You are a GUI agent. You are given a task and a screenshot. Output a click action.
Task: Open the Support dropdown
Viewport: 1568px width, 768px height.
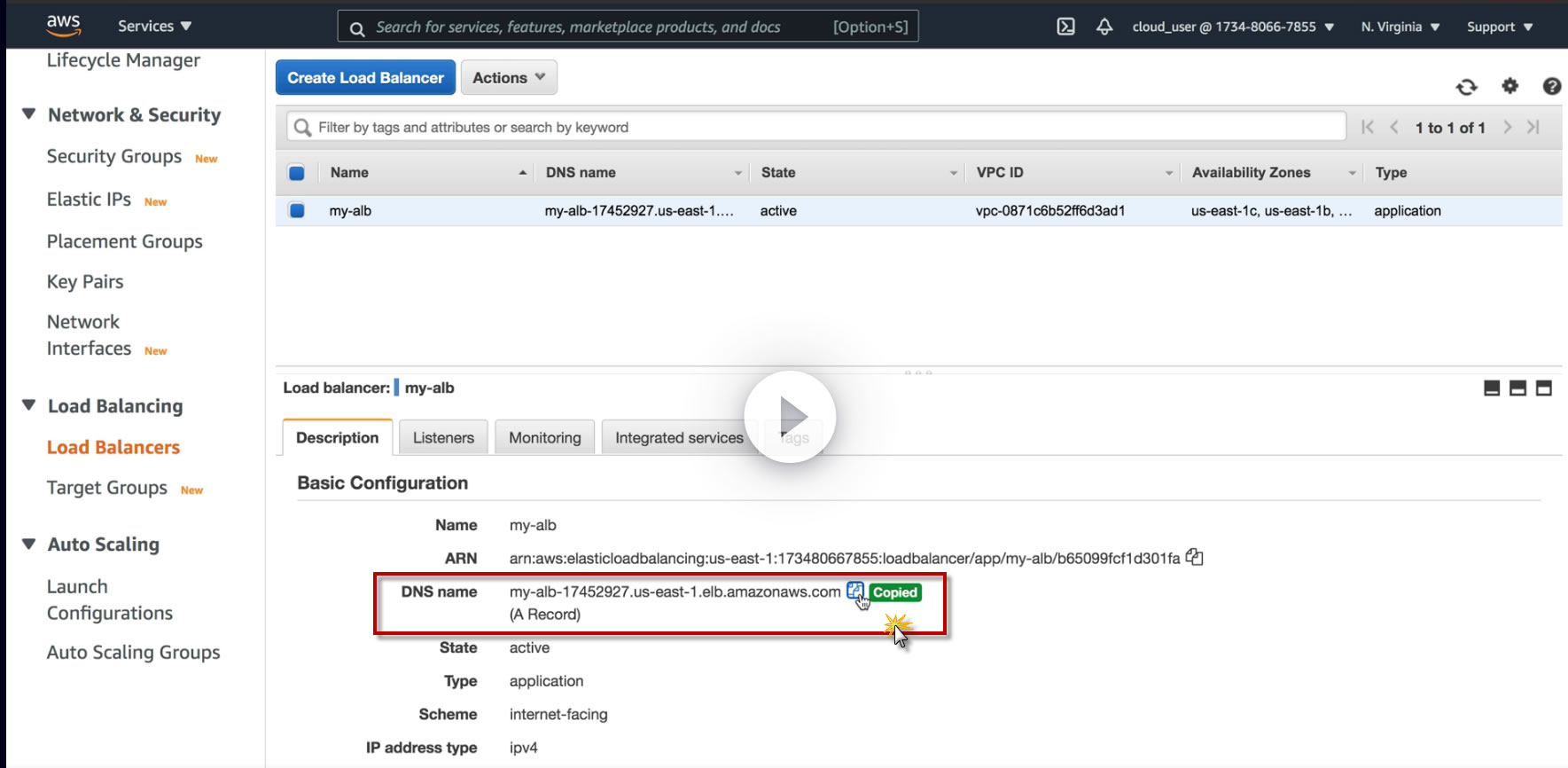pyautogui.click(x=1500, y=27)
